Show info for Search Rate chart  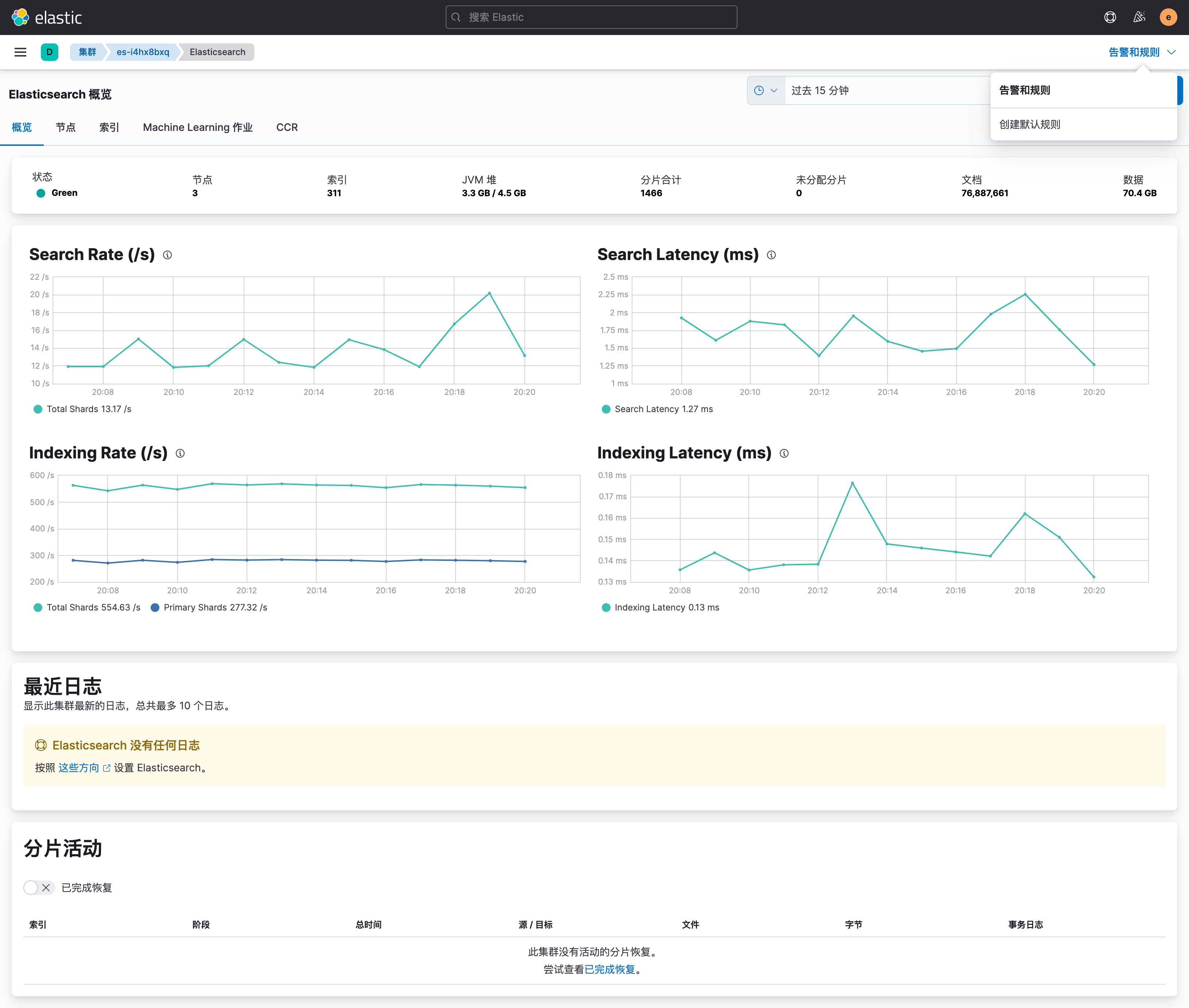click(167, 255)
